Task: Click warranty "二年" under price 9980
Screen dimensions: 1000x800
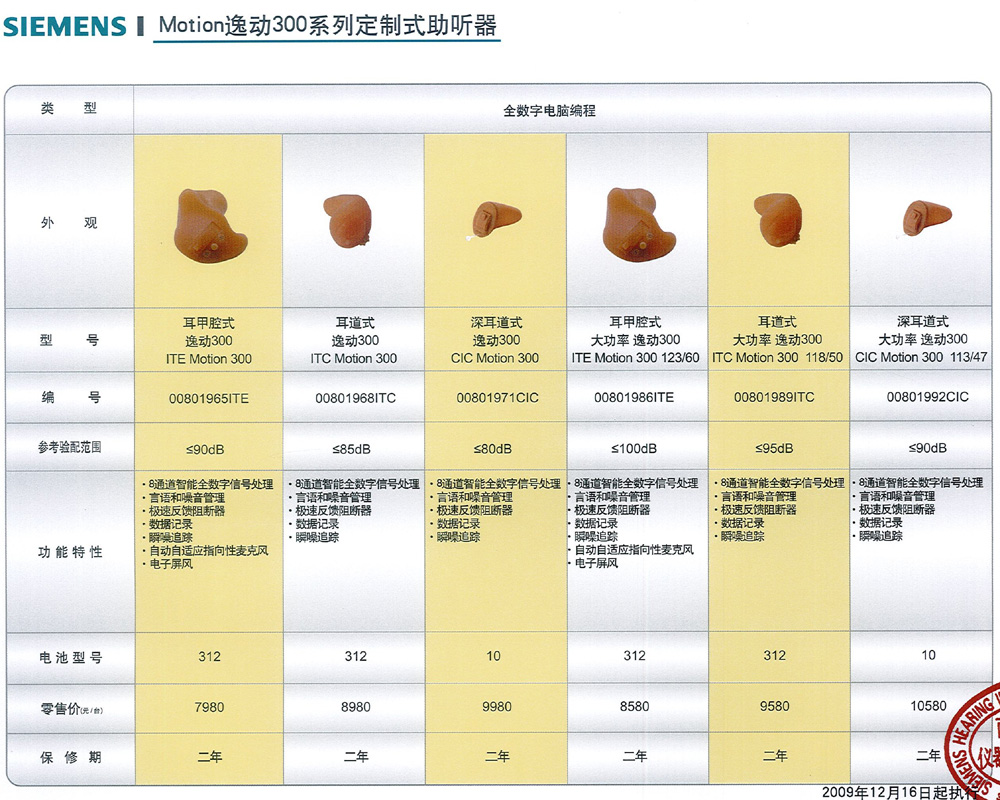Action: pos(497,757)
